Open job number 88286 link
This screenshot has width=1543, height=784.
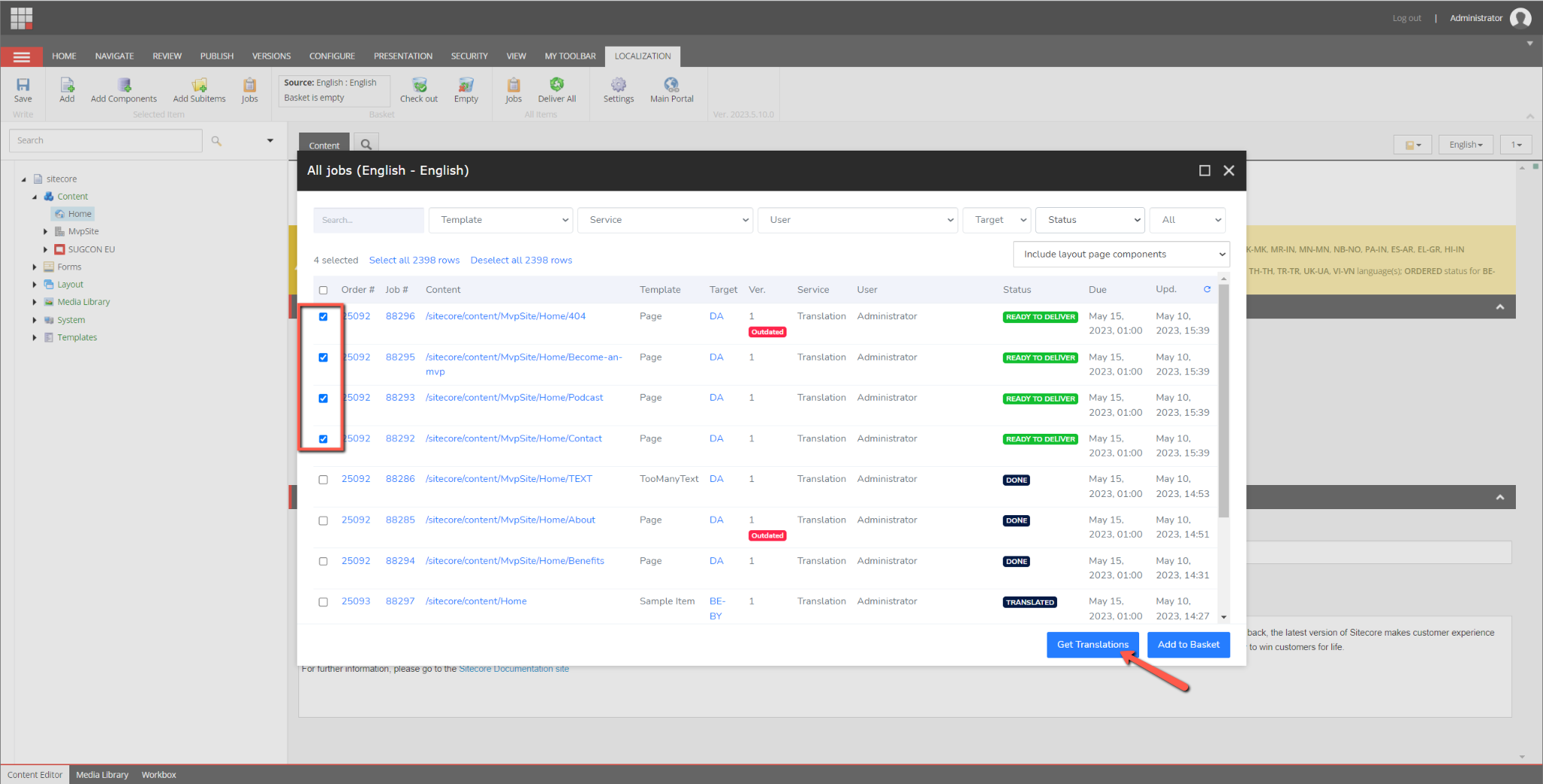click(x=400, y=479)
